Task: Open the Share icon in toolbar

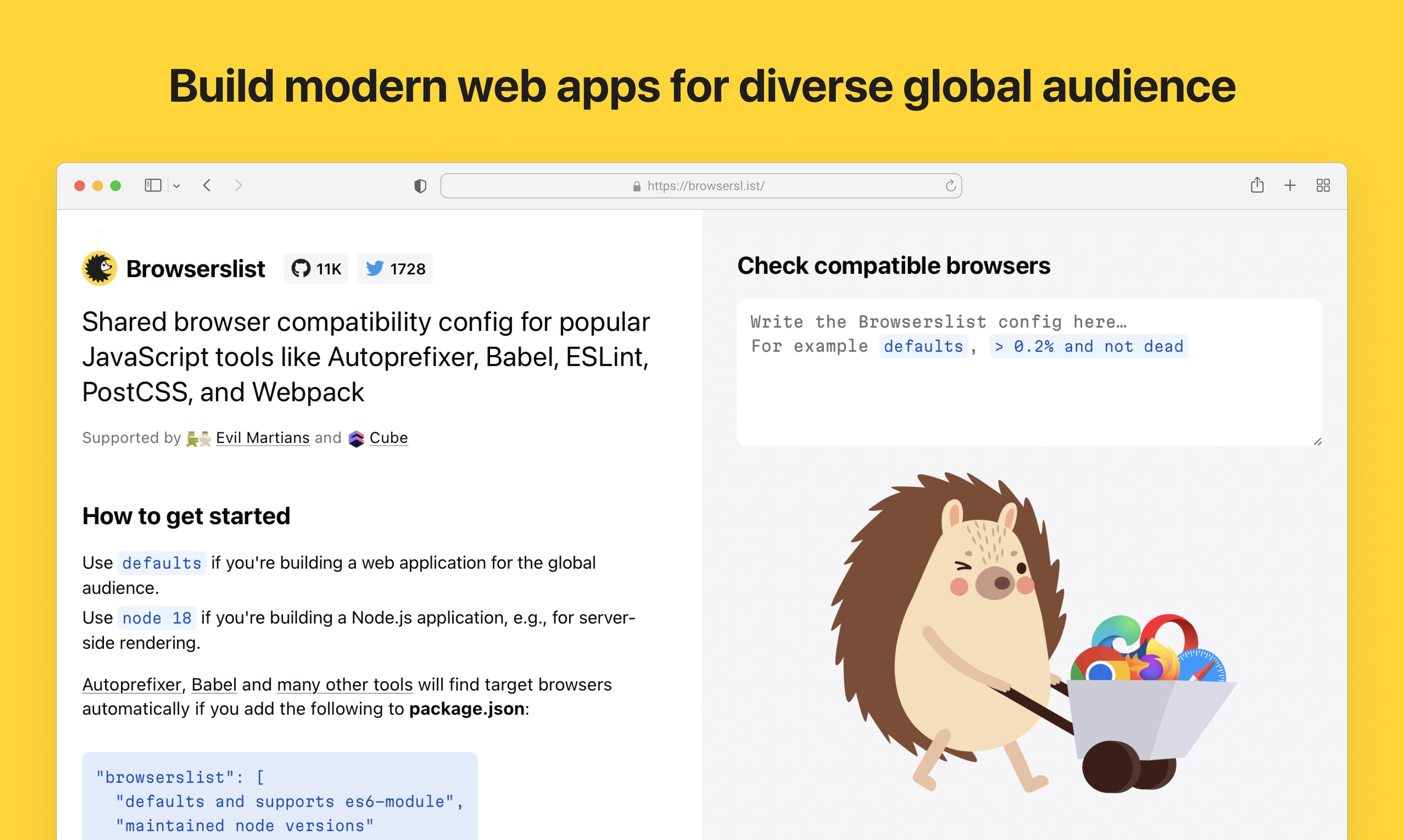Action: pos(1257,185)
